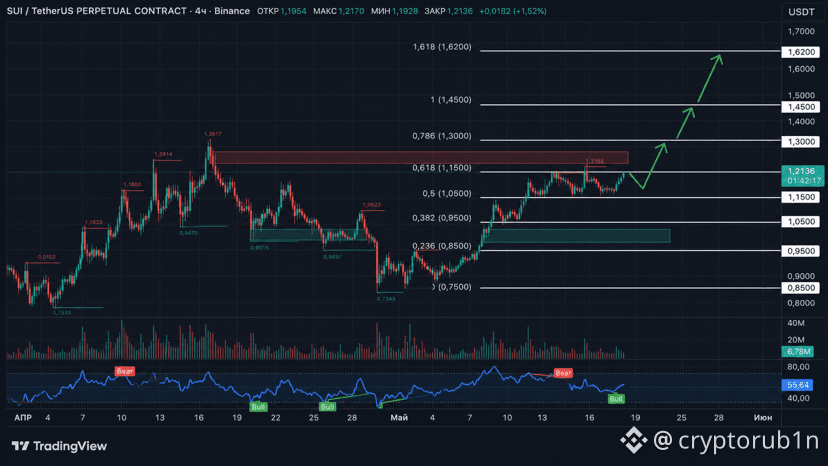Click the SUI / TetherUS PERPETUAL CONTRACT title

97,11
